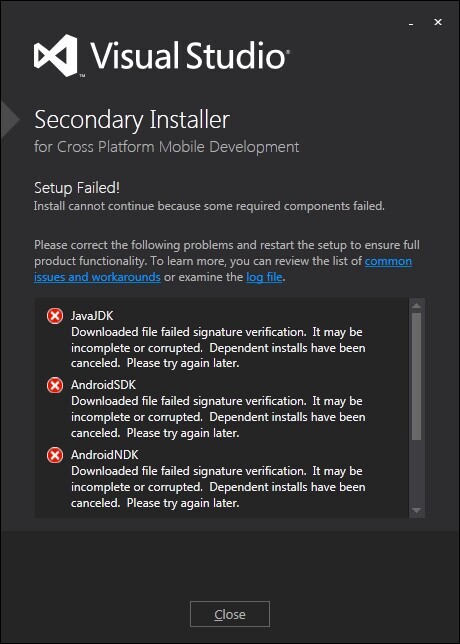Screen dimensions: 460x644
Task: Click the Setup Failed! message text
Action: tap(77, 188)
